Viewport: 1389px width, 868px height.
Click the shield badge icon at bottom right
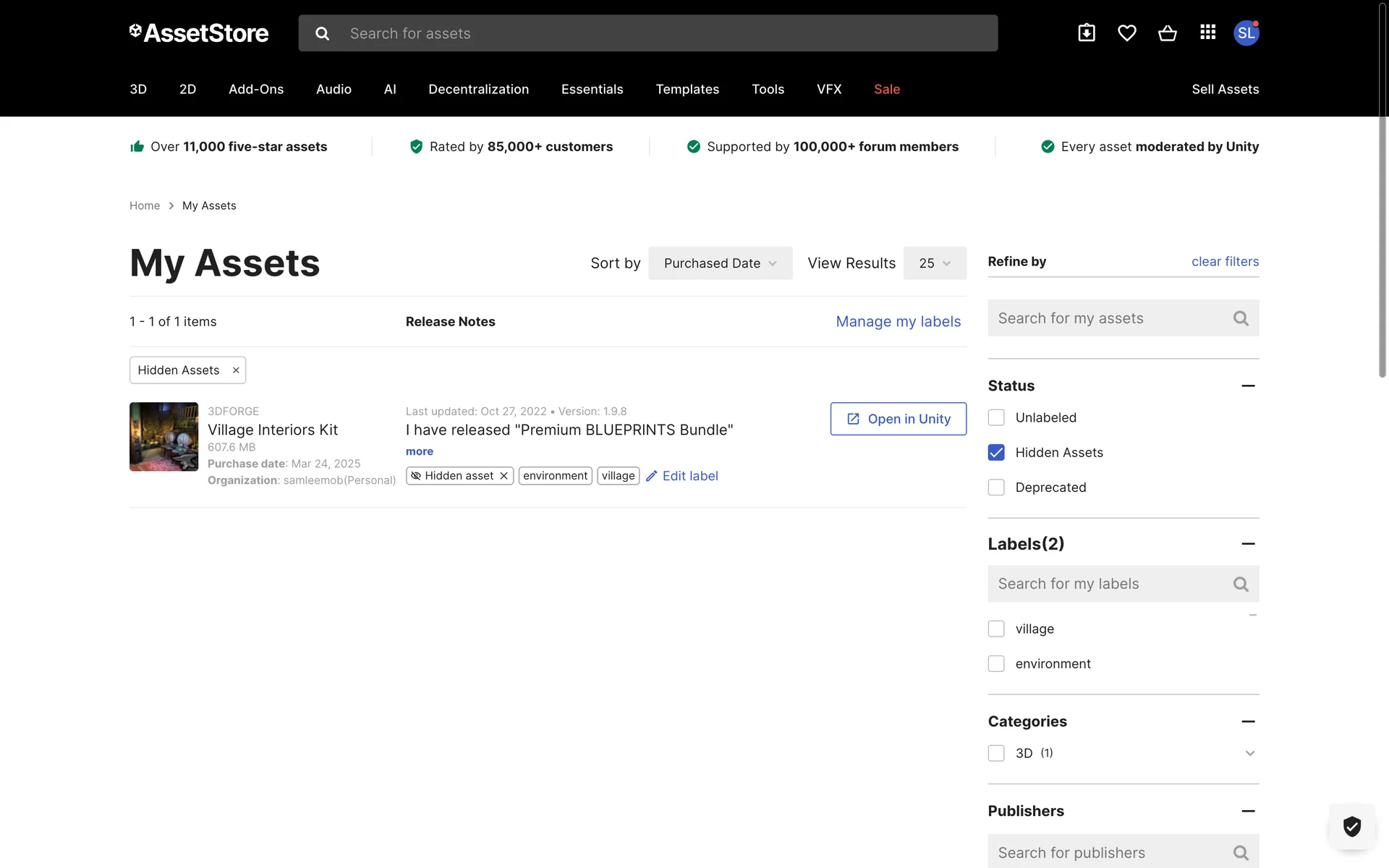(x=1351, y=826)
